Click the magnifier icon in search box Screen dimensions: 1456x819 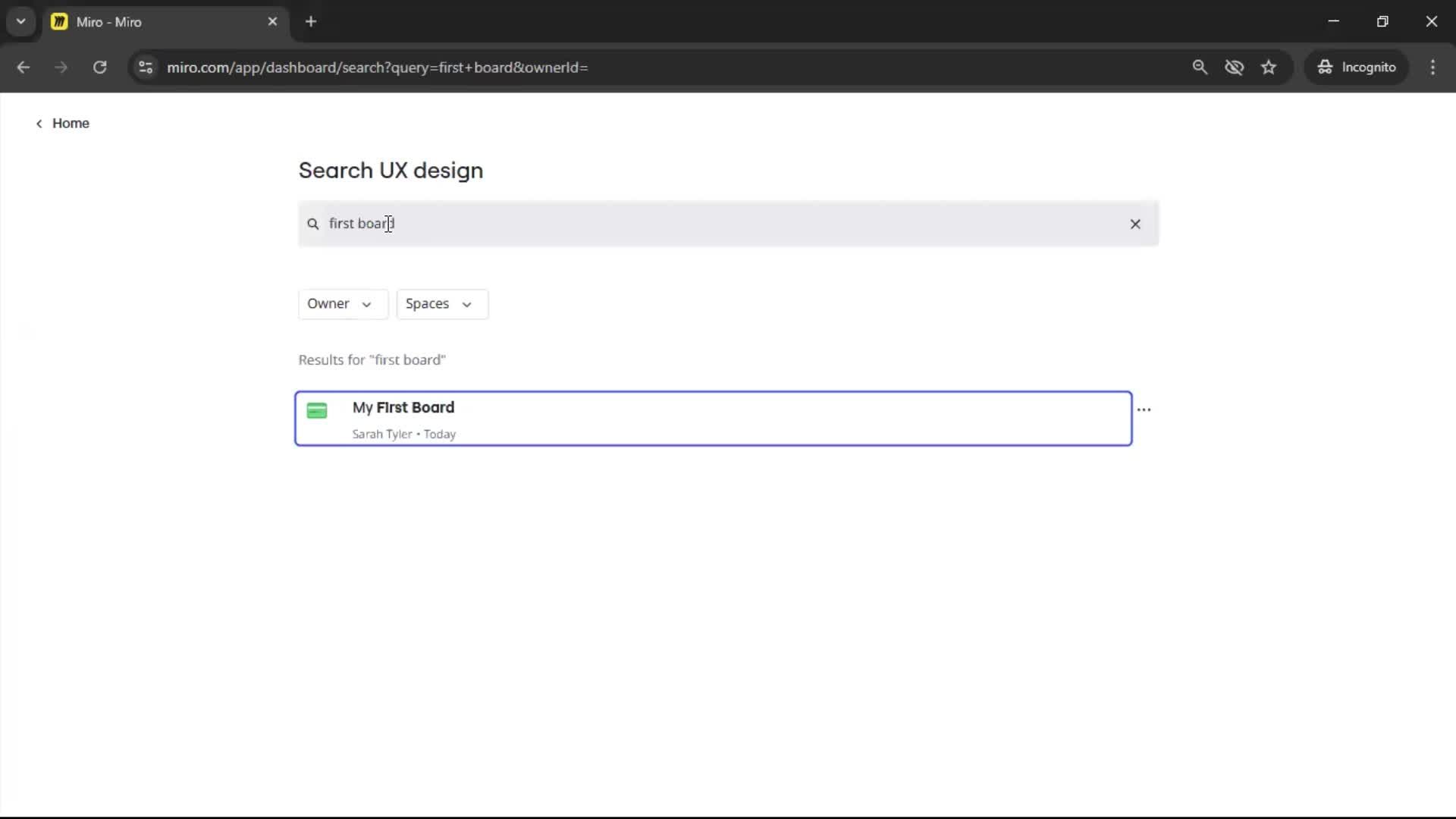coord(313,224)
